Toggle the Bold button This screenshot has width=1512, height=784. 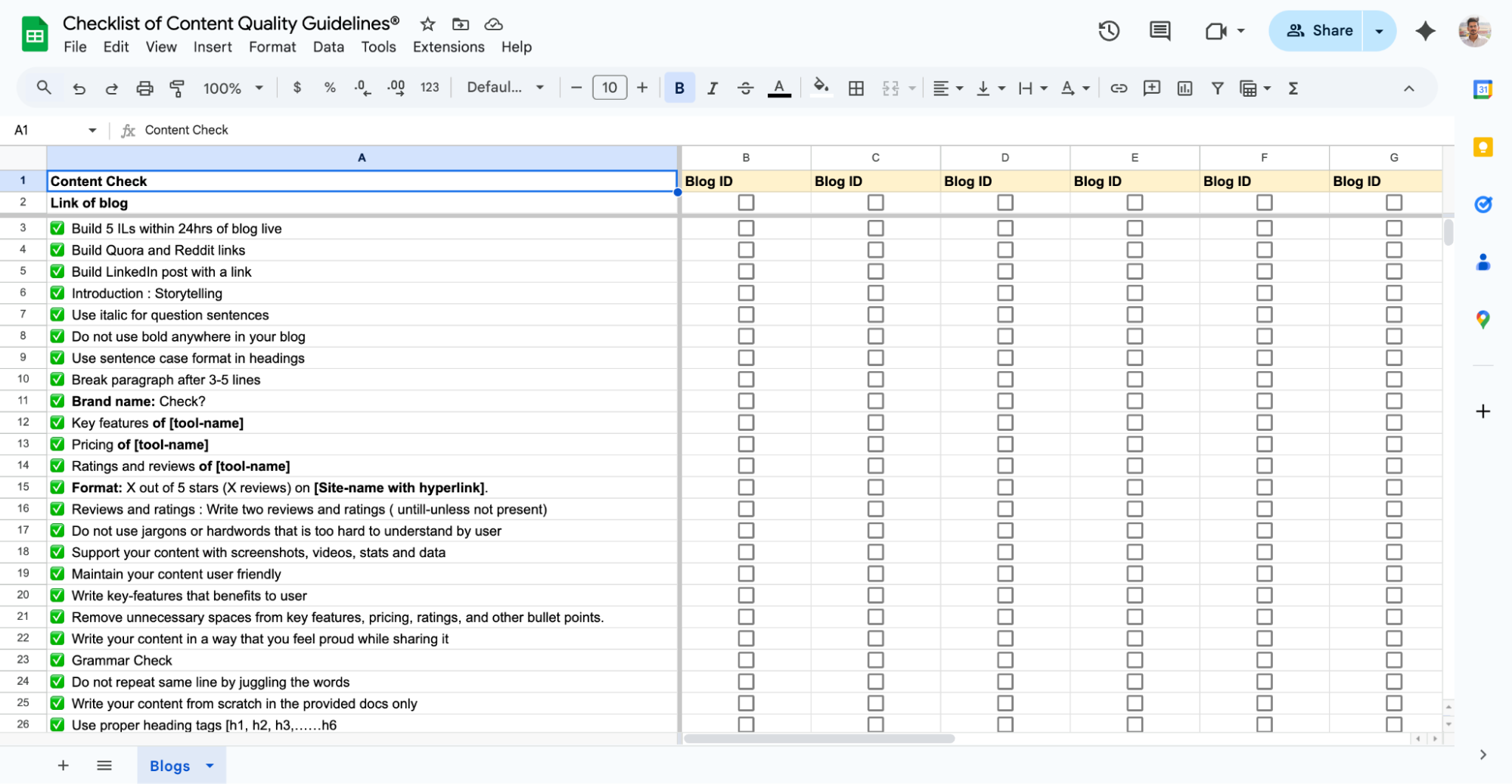(x=679, y=88)
